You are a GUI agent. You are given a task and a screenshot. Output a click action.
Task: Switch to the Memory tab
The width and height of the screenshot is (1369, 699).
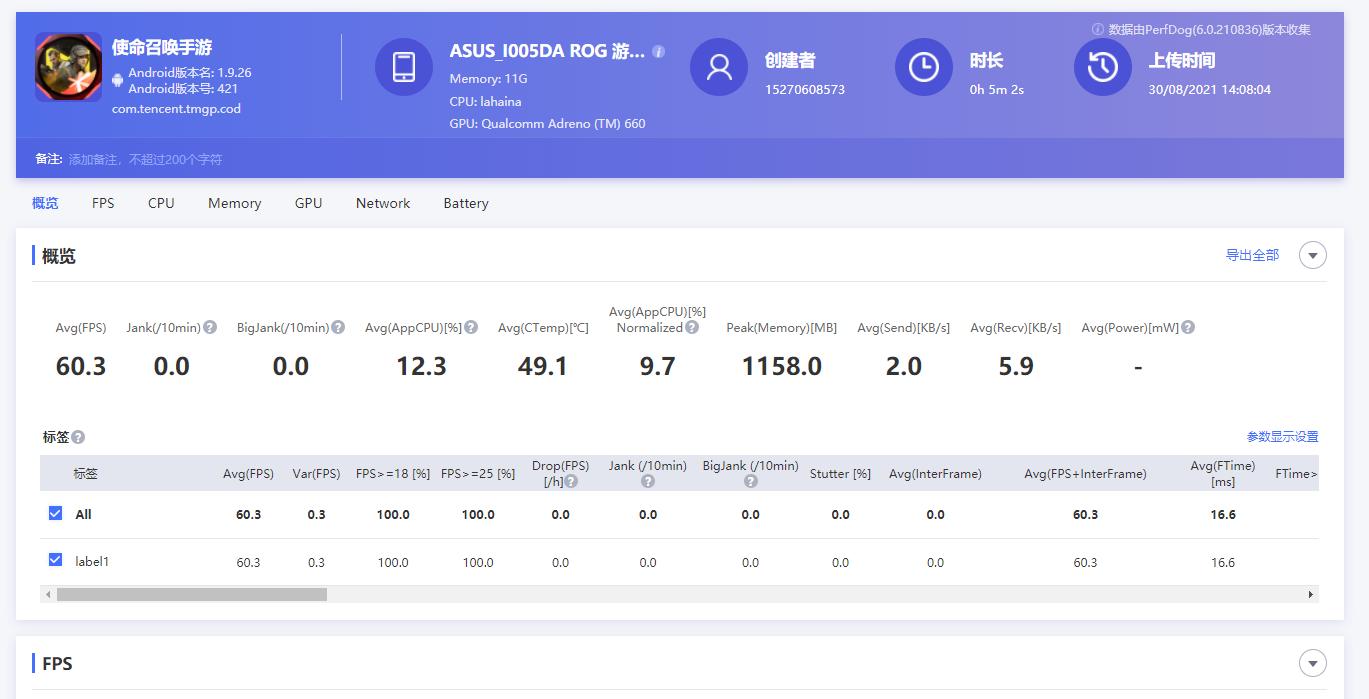click(234, 203)
